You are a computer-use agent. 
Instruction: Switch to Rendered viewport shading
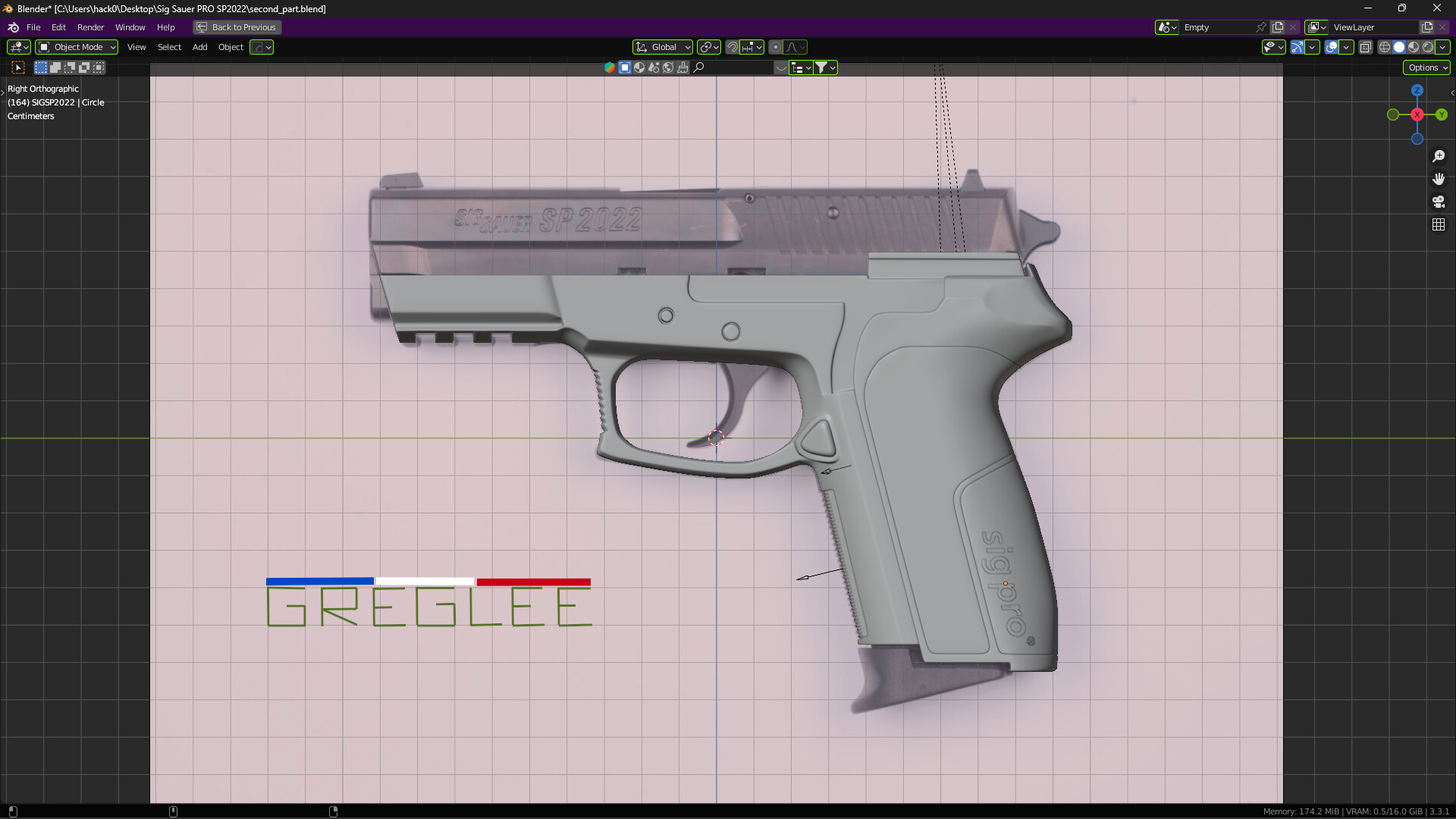pos(1429,47)
